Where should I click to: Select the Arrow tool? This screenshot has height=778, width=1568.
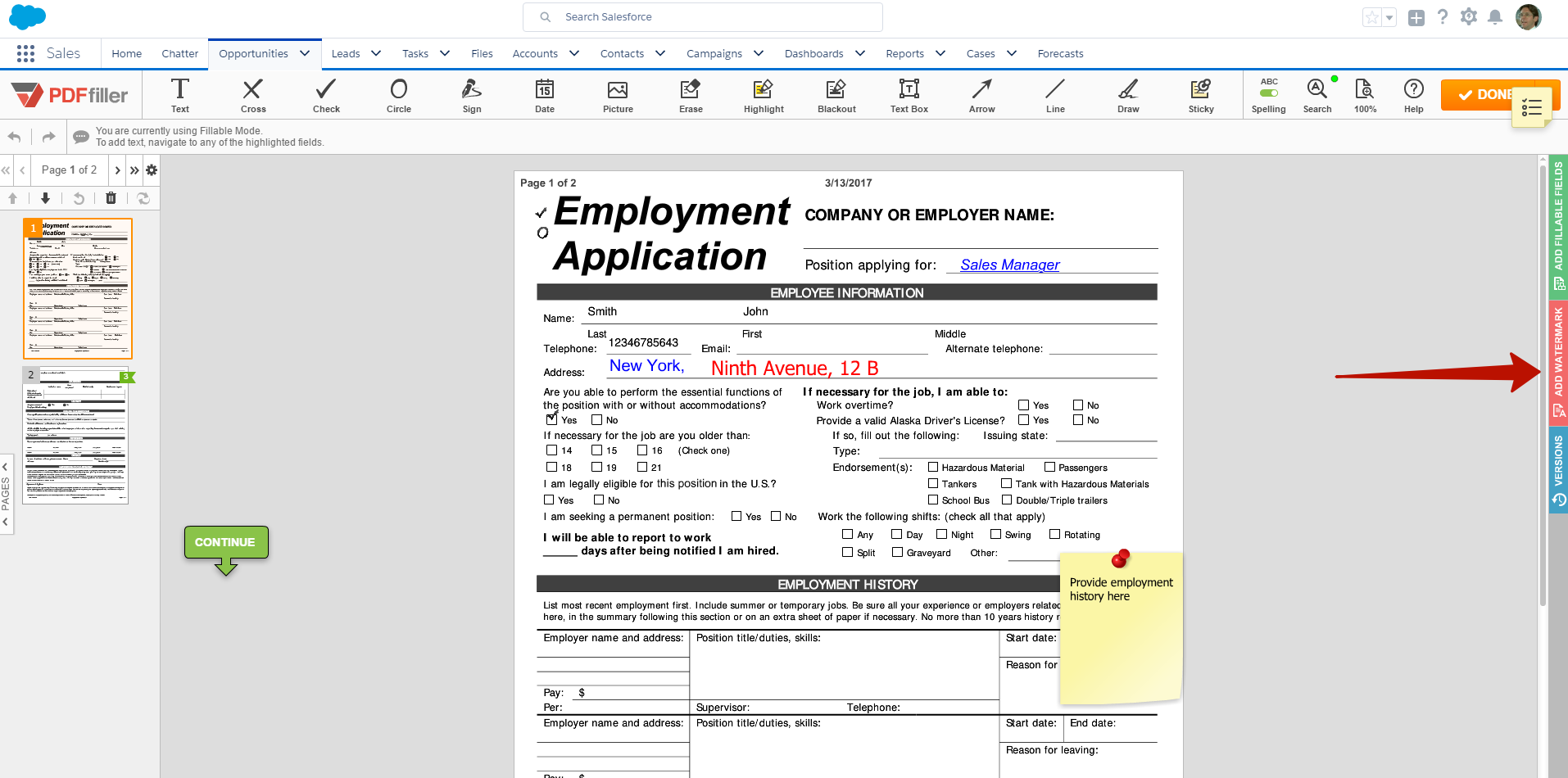982,95
